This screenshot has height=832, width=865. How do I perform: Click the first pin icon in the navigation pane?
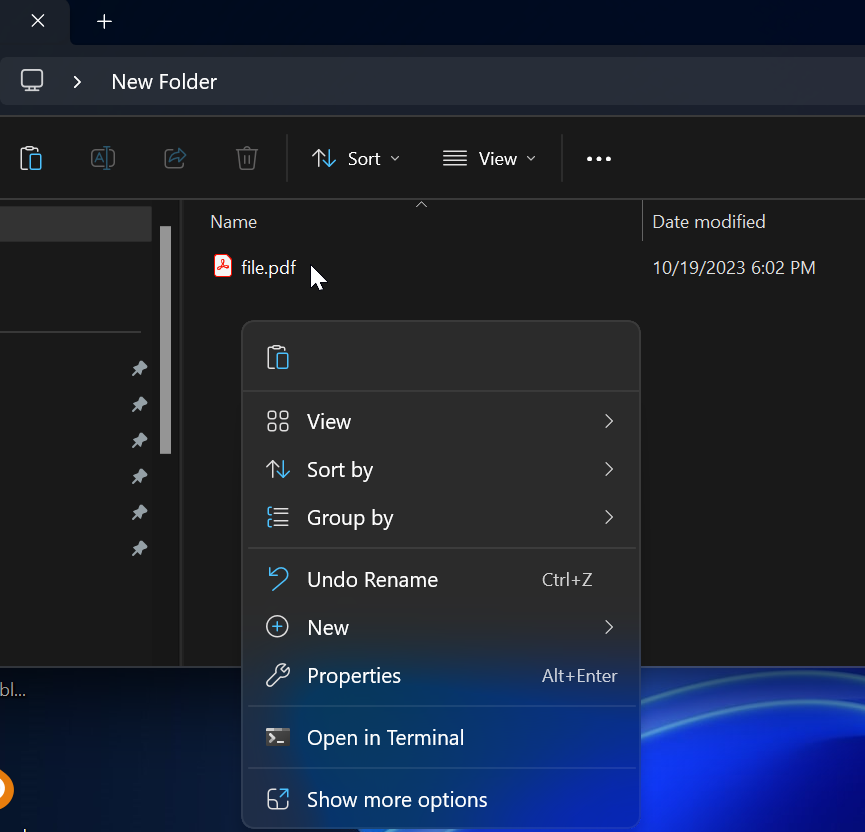[x=140, y=368]
